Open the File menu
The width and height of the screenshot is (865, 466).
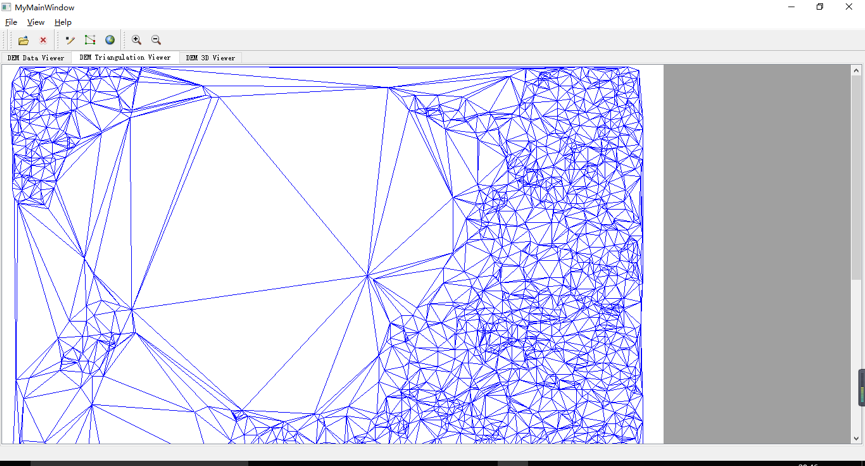11,22
